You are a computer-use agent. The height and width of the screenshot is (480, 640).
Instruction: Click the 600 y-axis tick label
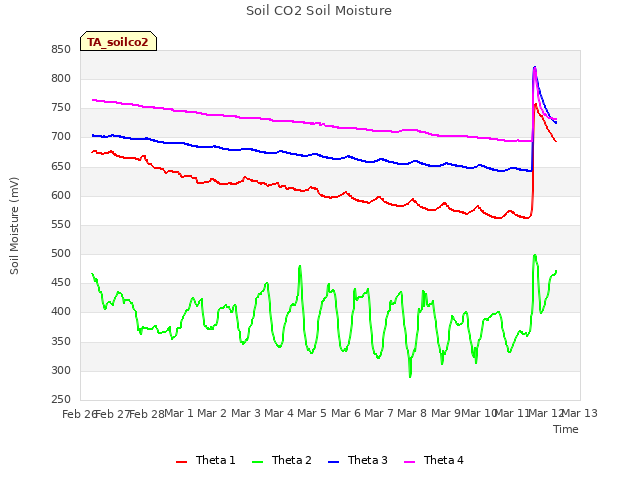click(61, 196)
